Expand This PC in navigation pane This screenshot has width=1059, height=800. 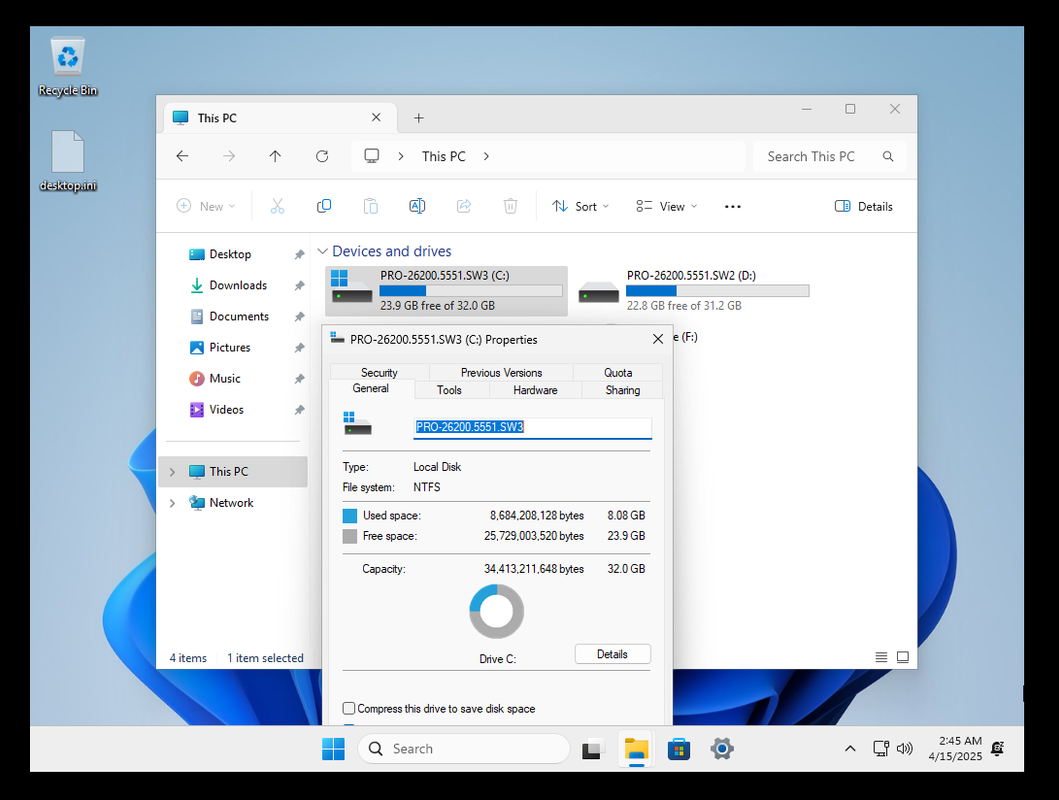[172, 472]
